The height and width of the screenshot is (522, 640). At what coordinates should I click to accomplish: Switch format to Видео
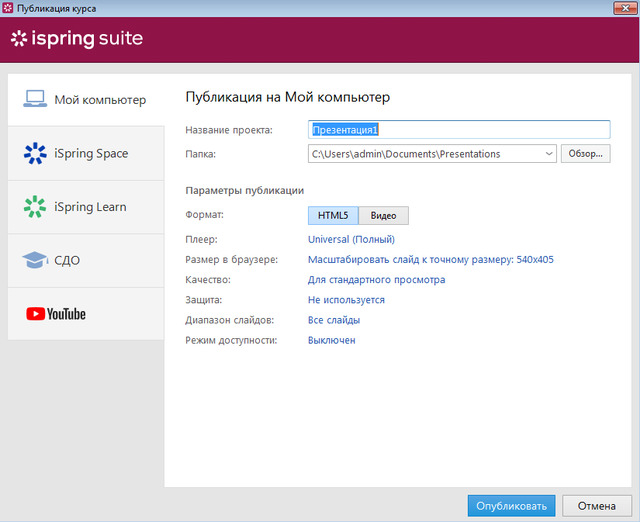click(383, 215)
